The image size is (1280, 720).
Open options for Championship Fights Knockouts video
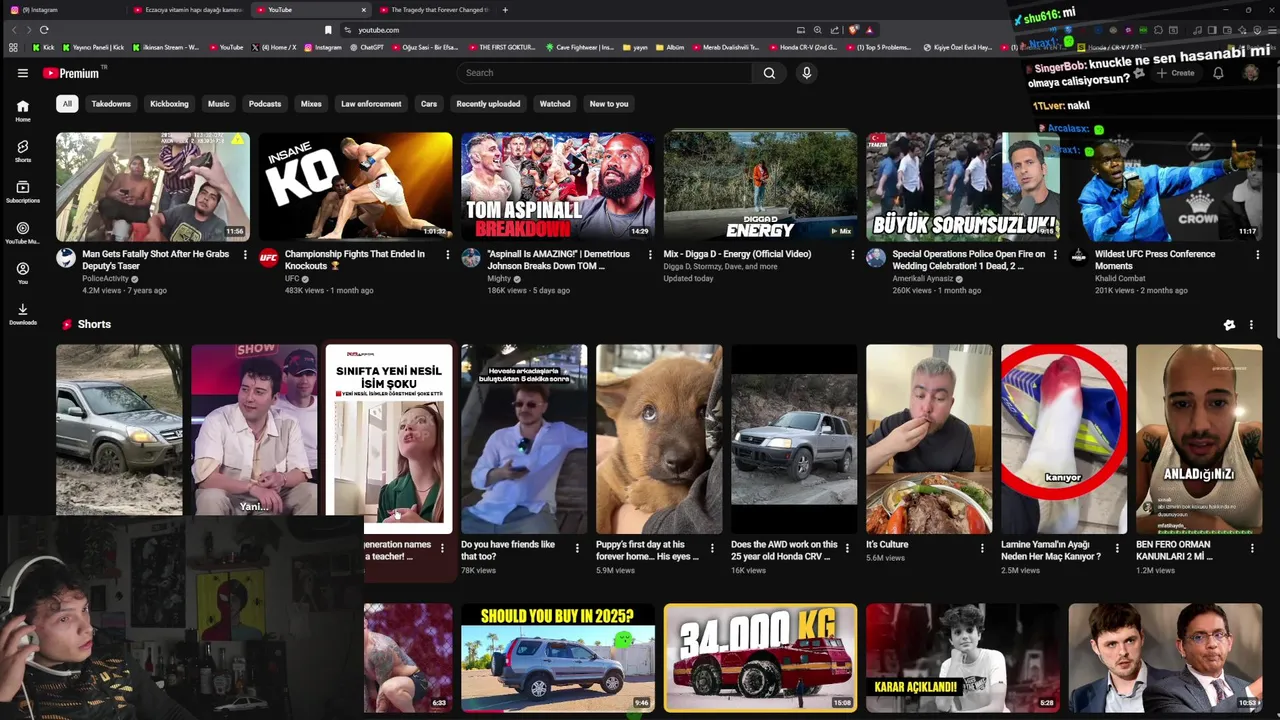pos(447,255)
